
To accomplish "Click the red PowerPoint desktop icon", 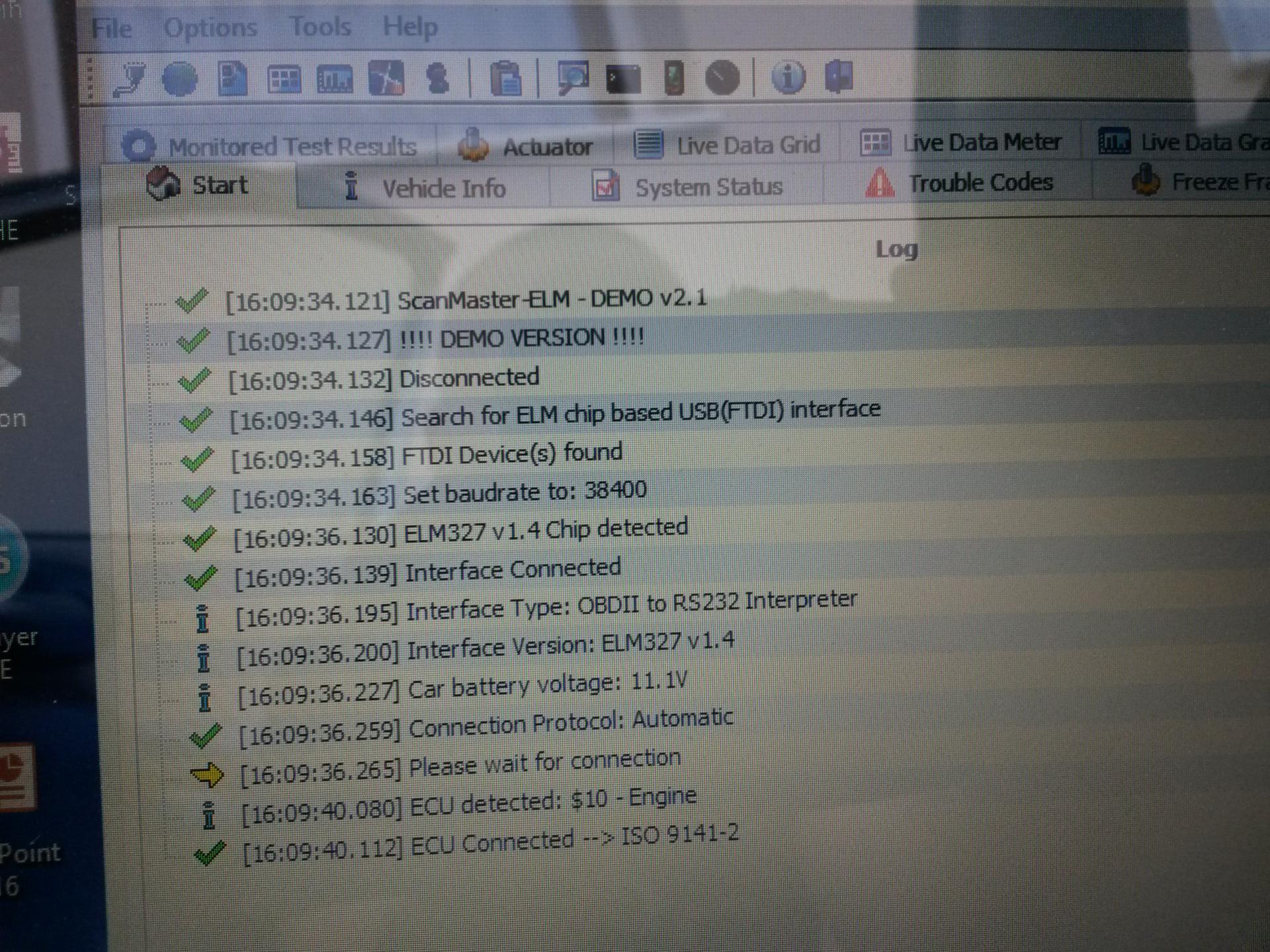I will click(x=18, y=777).
